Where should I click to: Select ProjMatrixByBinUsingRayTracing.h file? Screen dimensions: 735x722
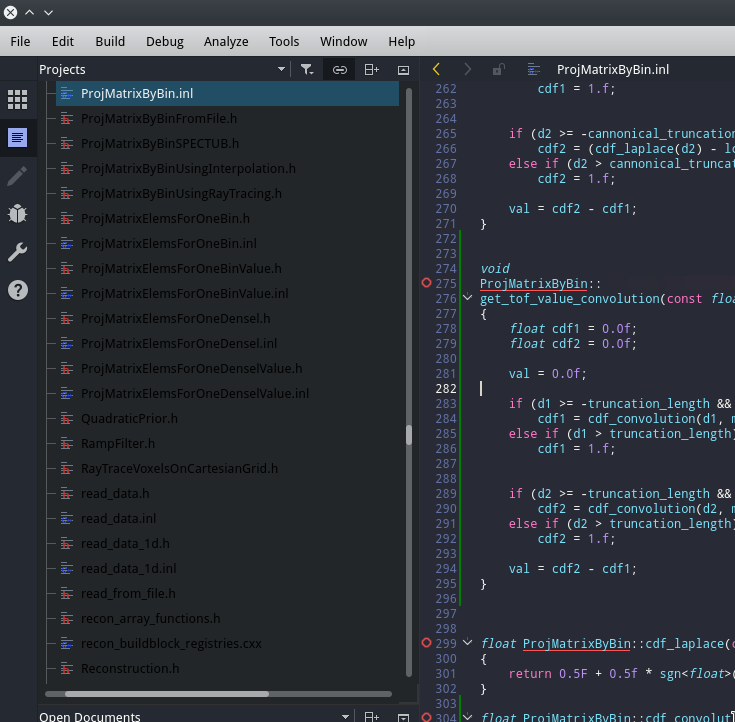click(x=181, y=194)
